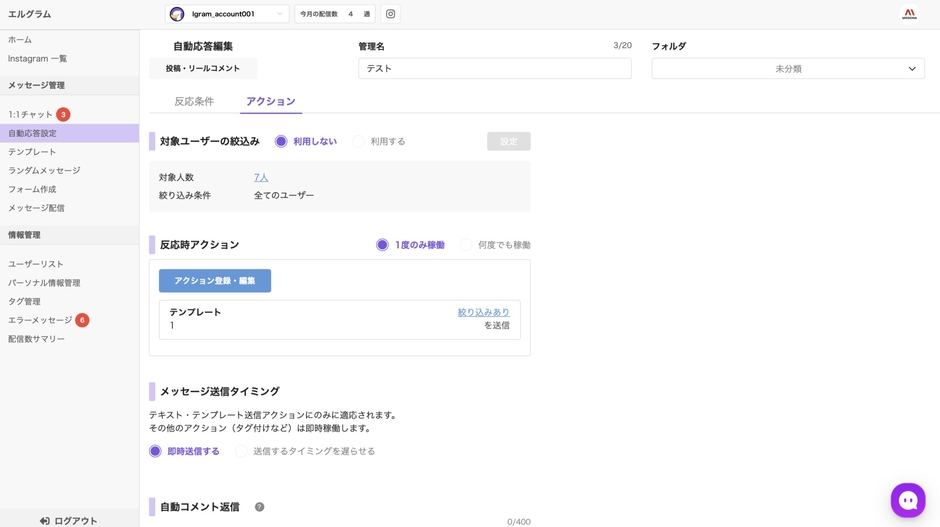
Task: Switch to the 反応条件 tab
Action: (194, 102)
